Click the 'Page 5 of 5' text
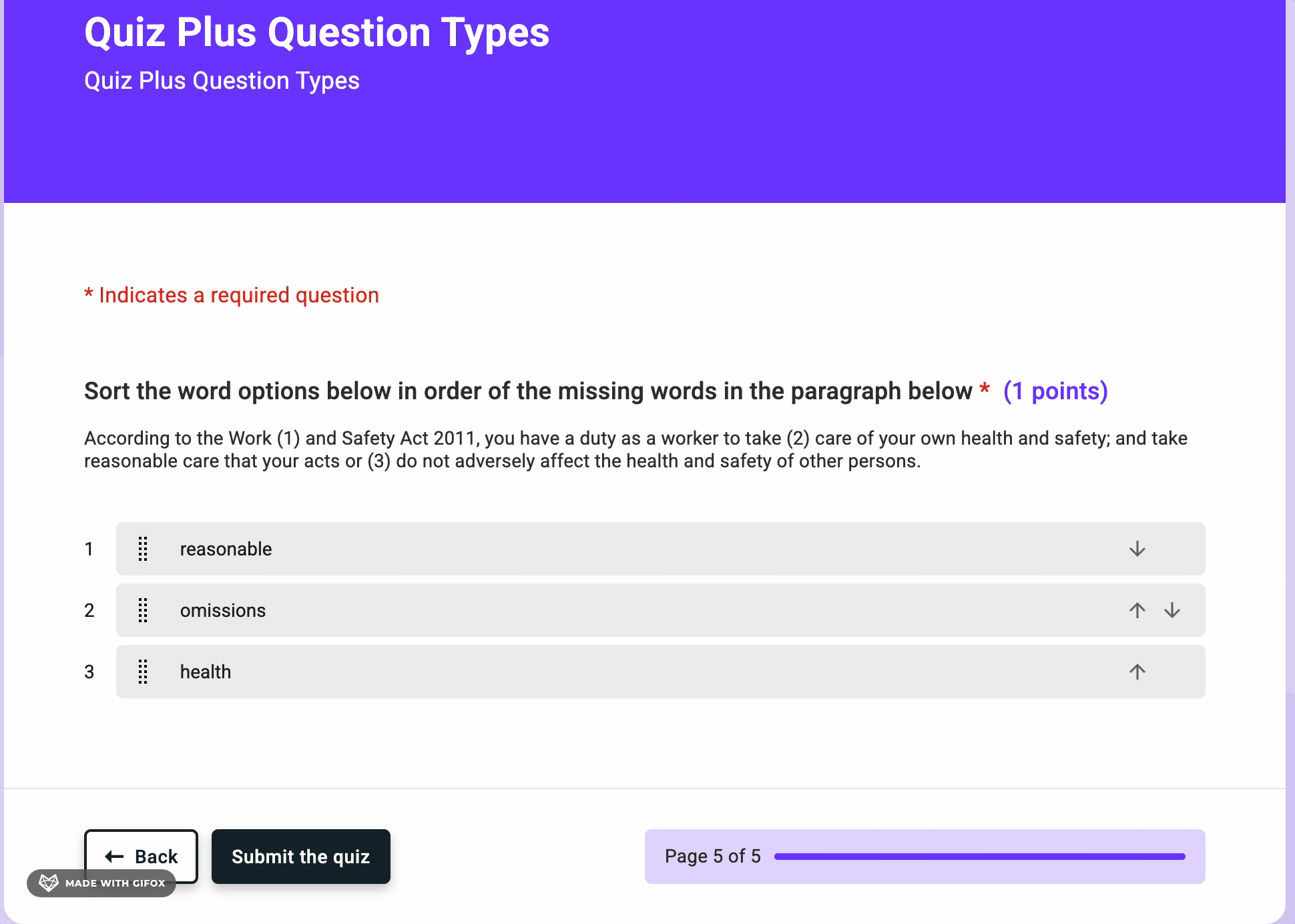The image size is (1295, 924). coord(713,857)
